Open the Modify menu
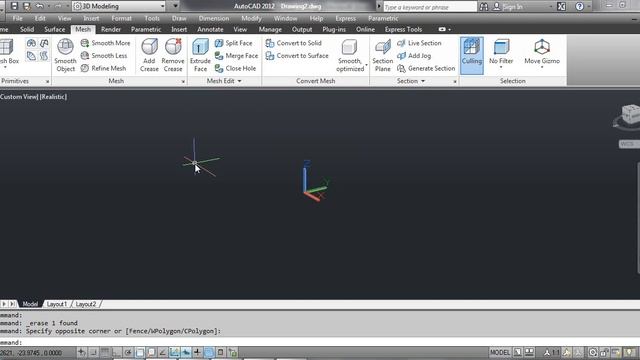640x360 pixels. (251, 18)
